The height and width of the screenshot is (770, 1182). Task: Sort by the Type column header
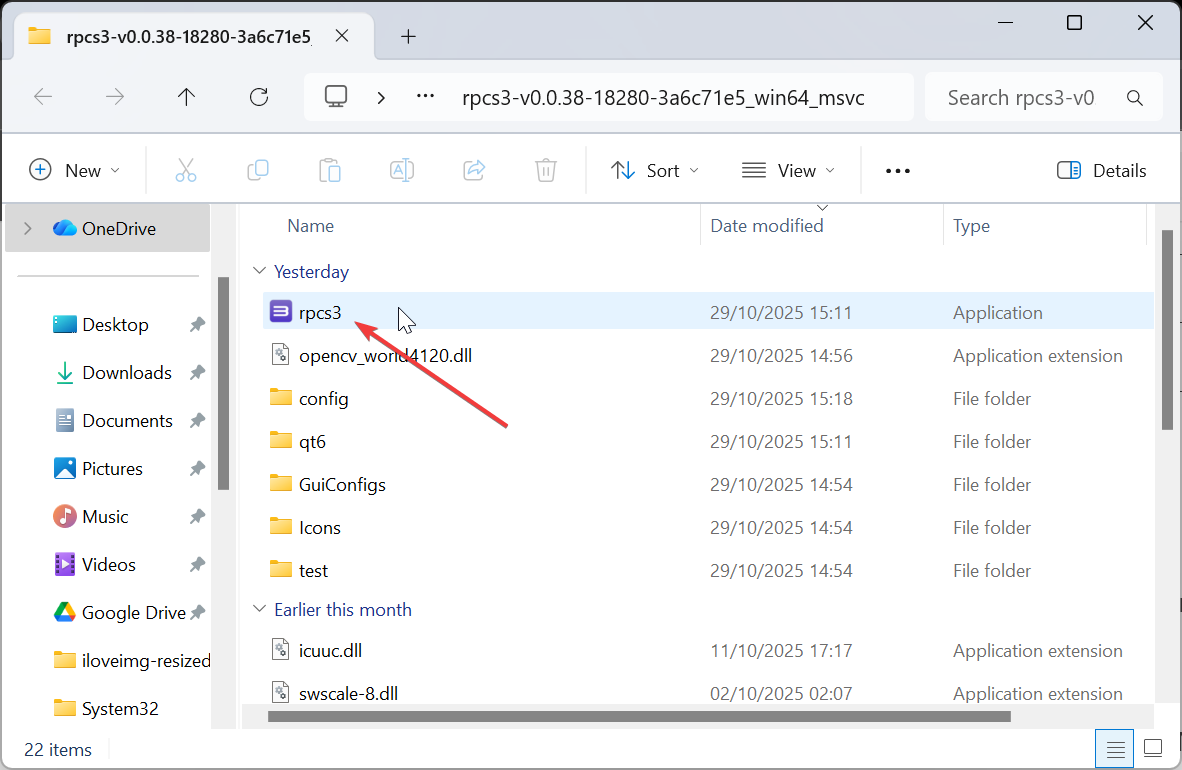(x=971, y=226)
